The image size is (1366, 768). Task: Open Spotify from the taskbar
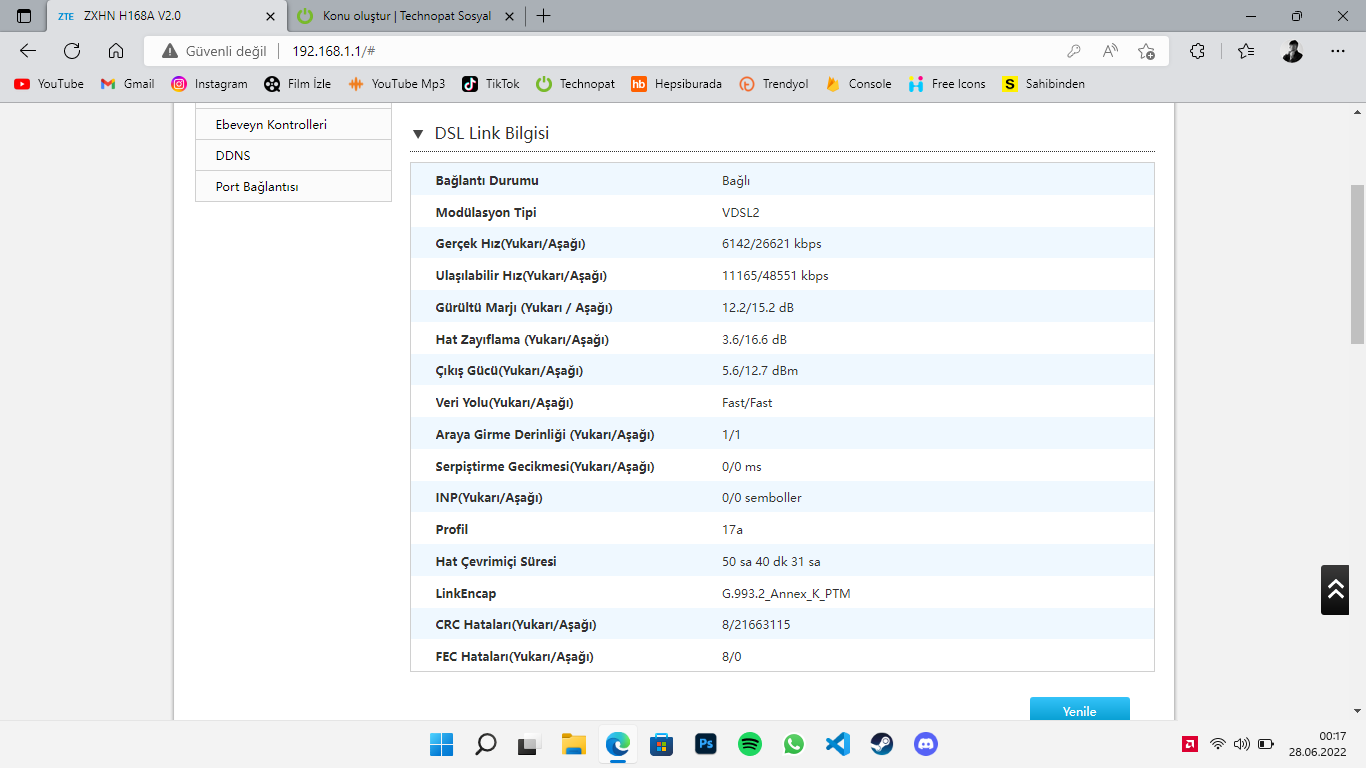(750, 744)
